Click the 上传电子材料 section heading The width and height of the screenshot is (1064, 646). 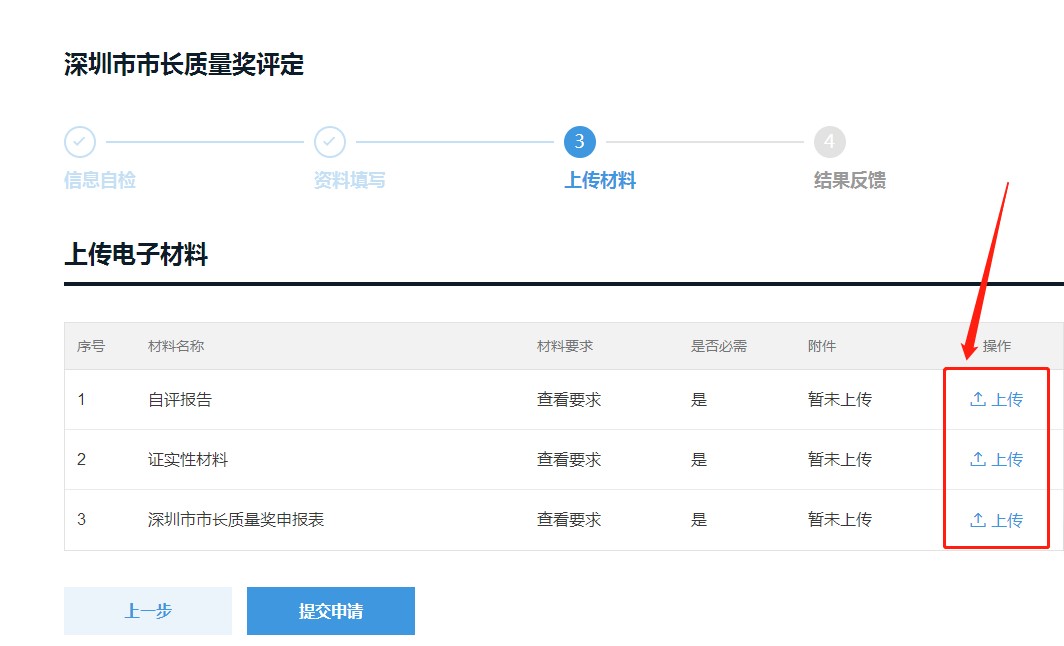point(136,254)
